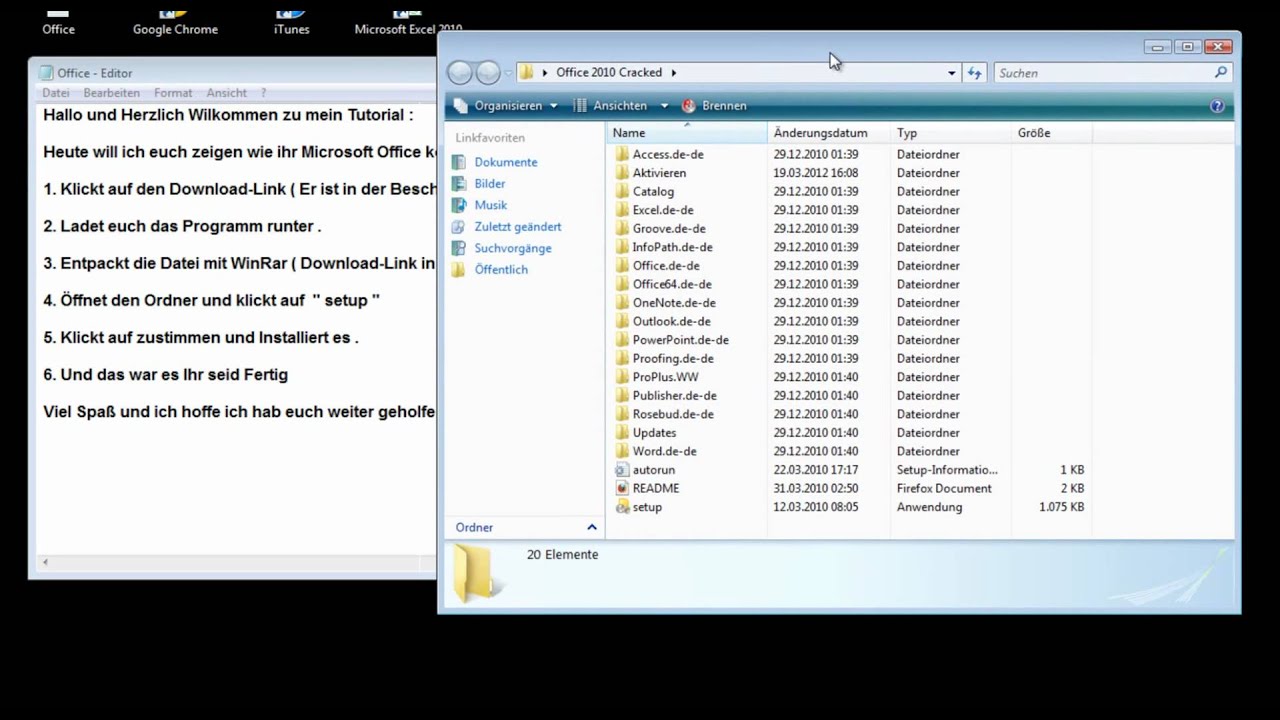Image resolution: width=1280 pixels, height=720 pixels.
Task: Open Datei menu in Editor window
Action: (x=56, y=93)
